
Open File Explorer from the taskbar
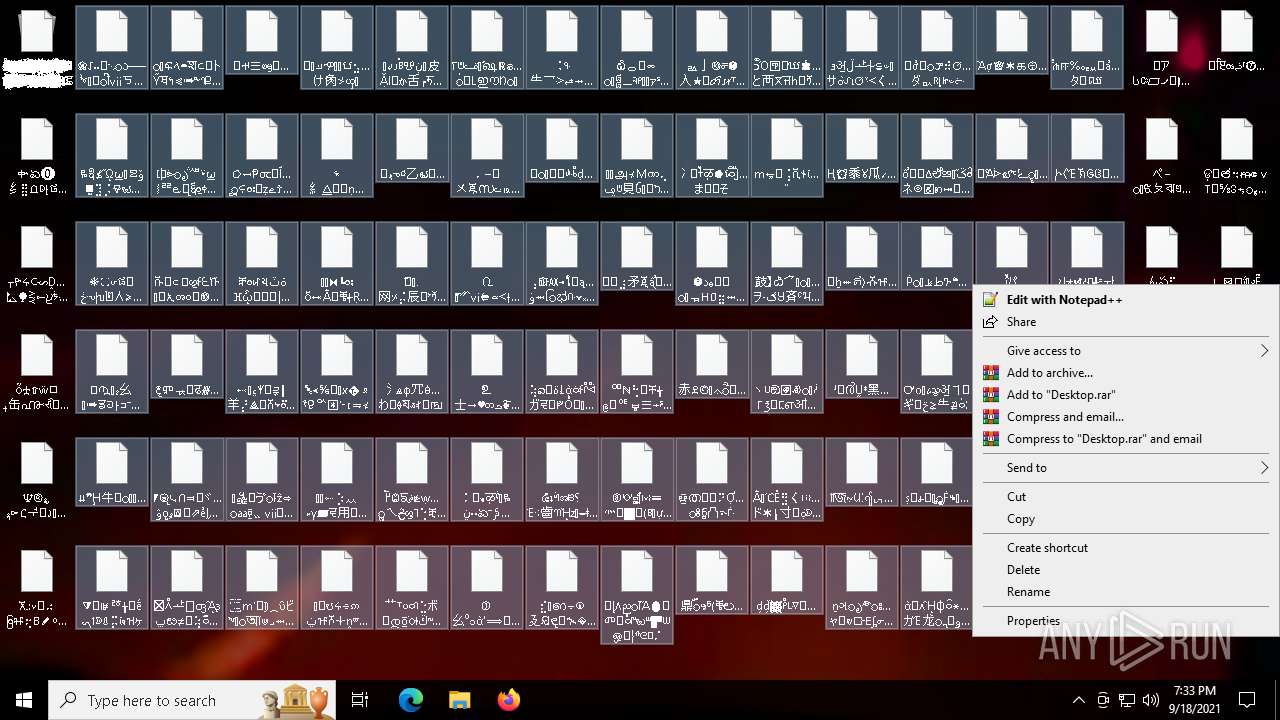459,700
